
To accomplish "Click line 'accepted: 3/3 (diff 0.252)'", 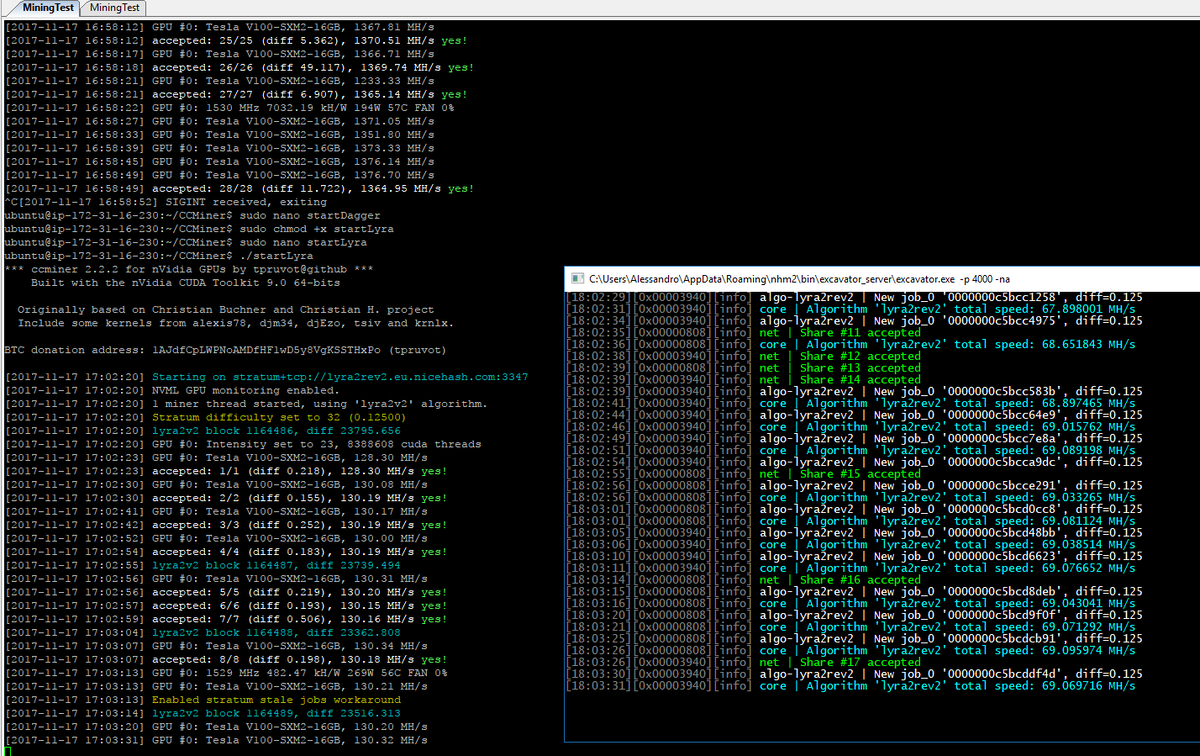I will (x=226, y=525).
